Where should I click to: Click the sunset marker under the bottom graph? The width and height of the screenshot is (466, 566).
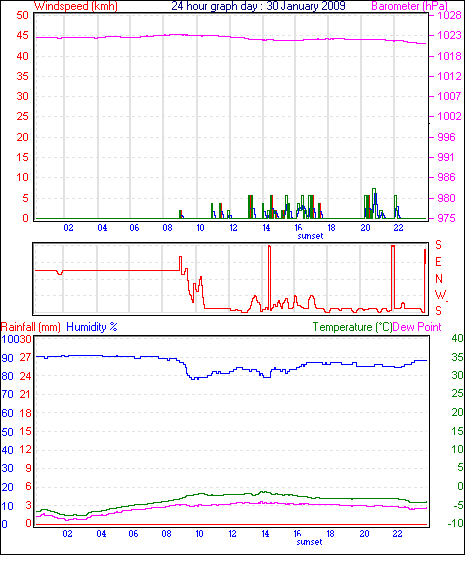coord(309,542)
